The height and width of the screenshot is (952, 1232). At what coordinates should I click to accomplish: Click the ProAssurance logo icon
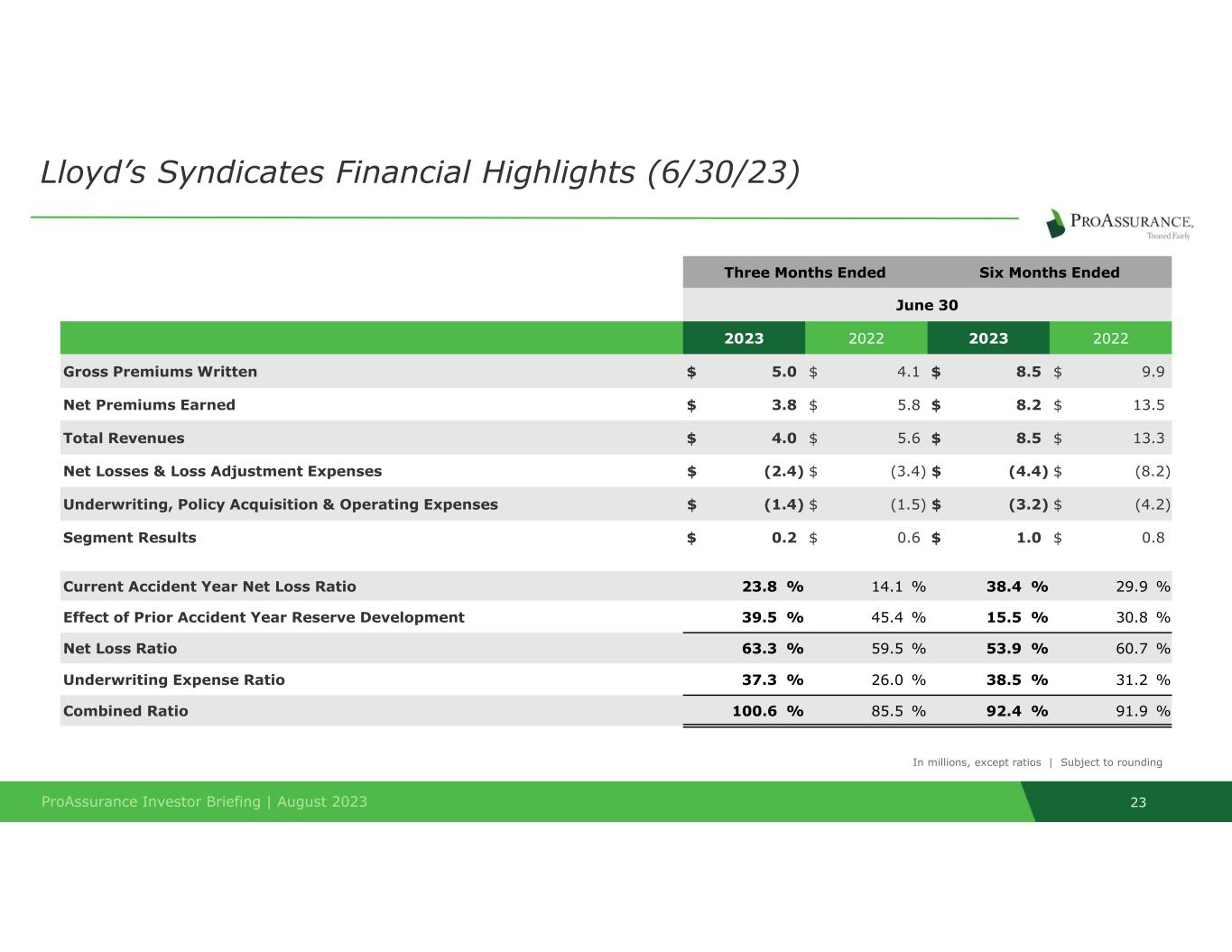coord(1055,223)
